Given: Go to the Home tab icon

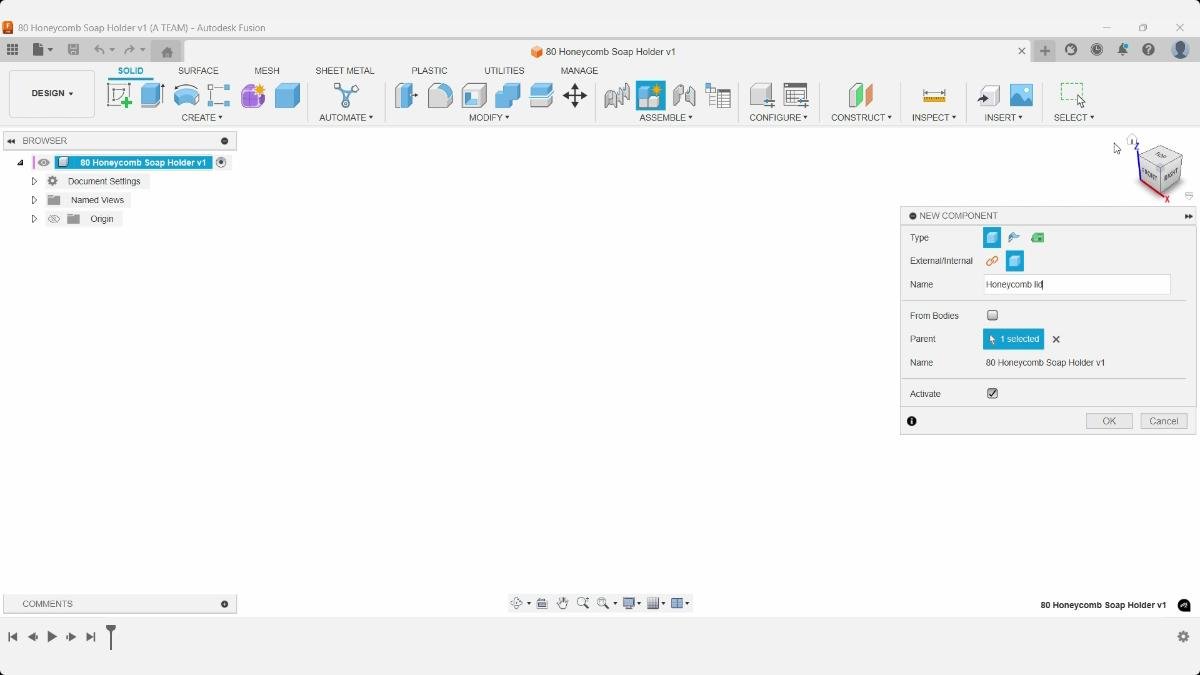Looking at the screenshot, I should point(167,51).
